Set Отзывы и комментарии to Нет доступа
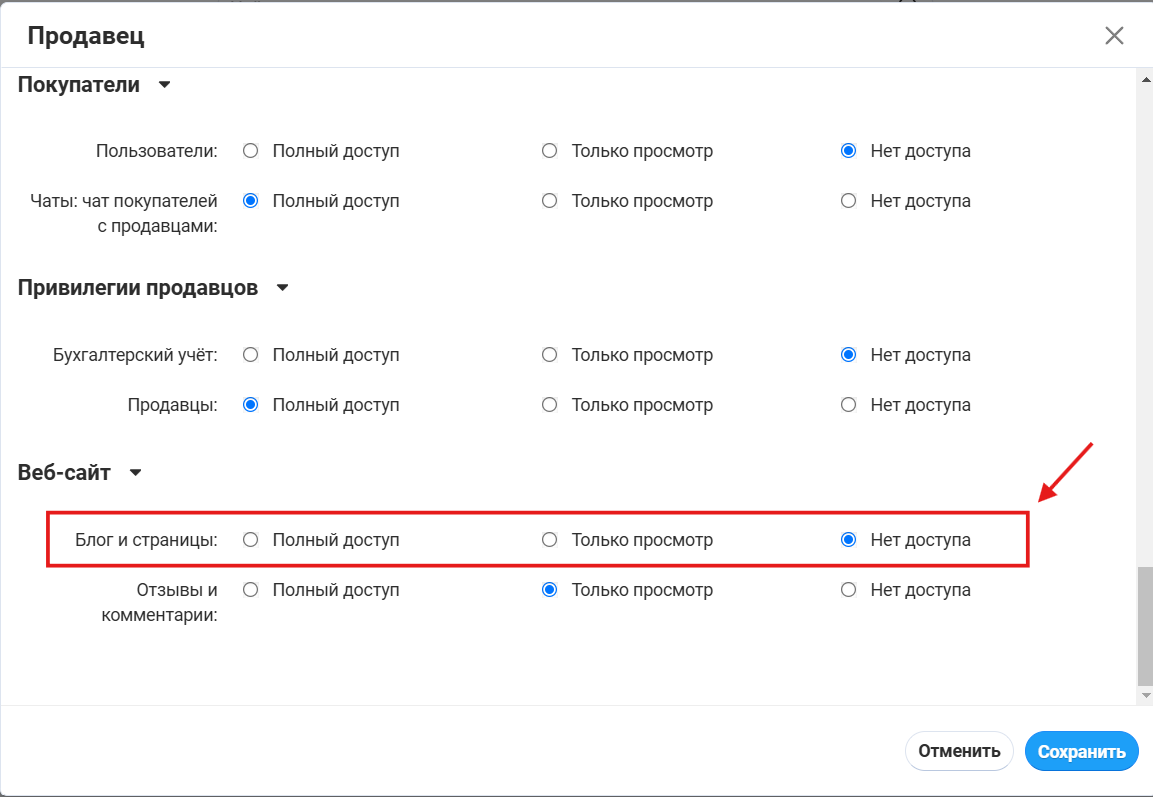Viewport: 1153px width, 797px height. pos(849,590)
